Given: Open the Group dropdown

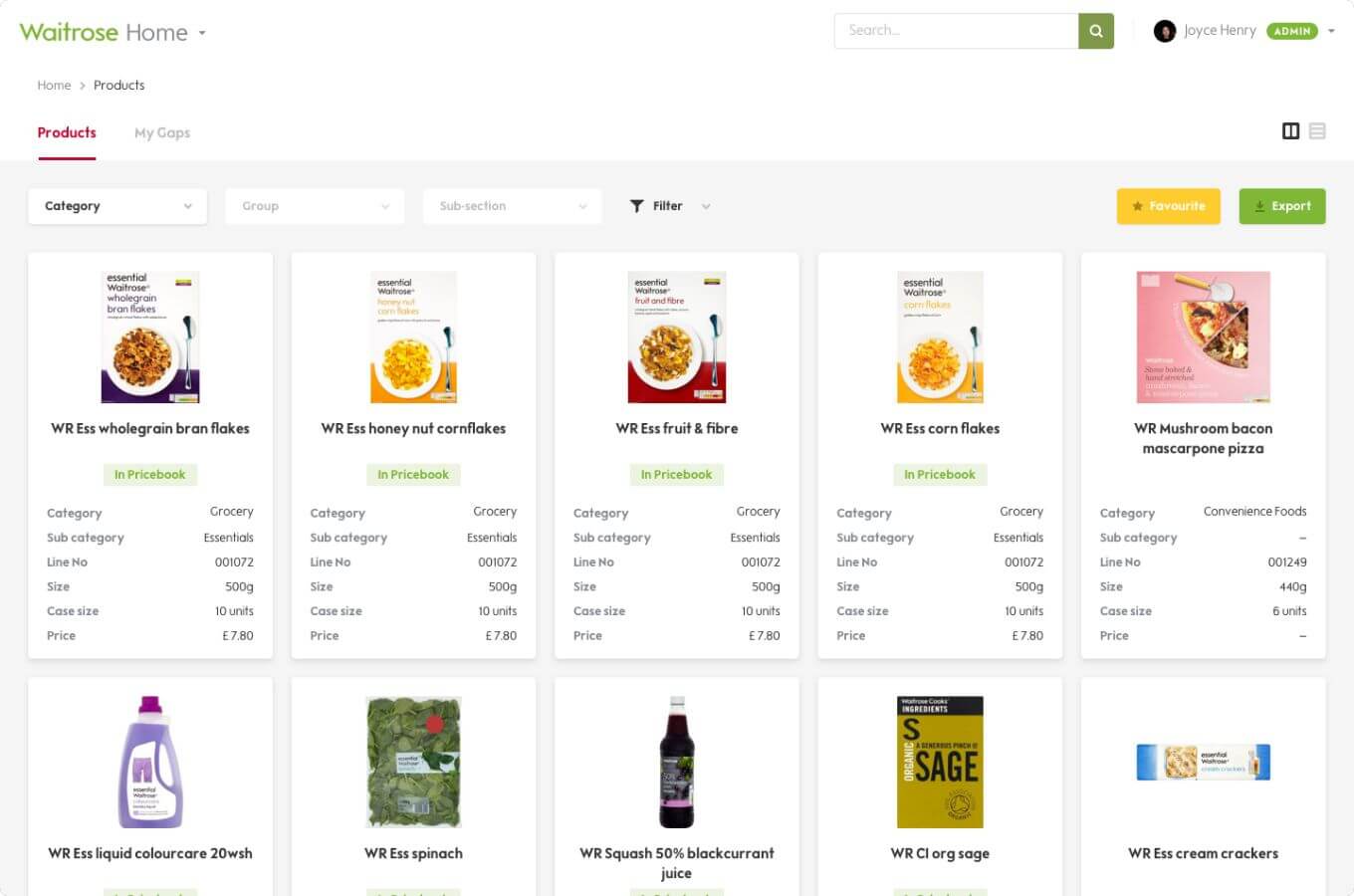Looking at the screenshot, I should coord(315,206).
